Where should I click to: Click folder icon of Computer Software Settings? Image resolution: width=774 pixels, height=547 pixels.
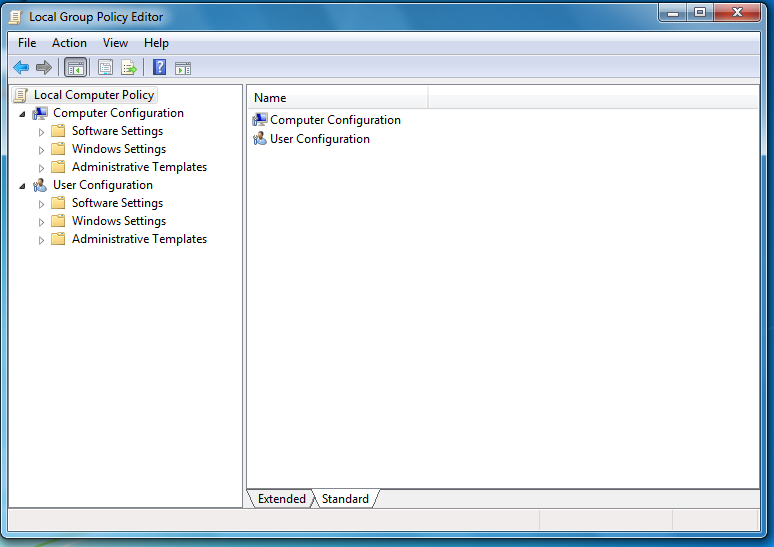pyautogui.click(x=58, y=131)
